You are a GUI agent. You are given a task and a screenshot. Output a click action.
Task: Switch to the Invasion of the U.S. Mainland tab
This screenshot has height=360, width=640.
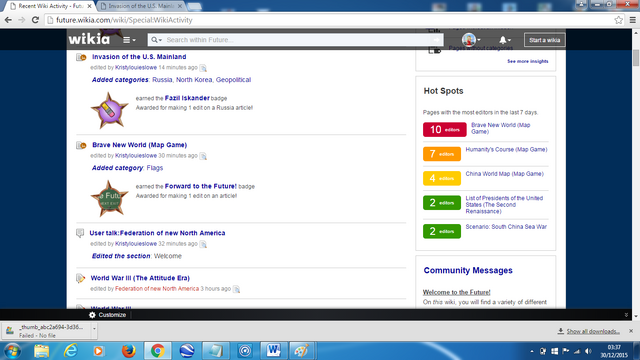[x=141, y=6]
